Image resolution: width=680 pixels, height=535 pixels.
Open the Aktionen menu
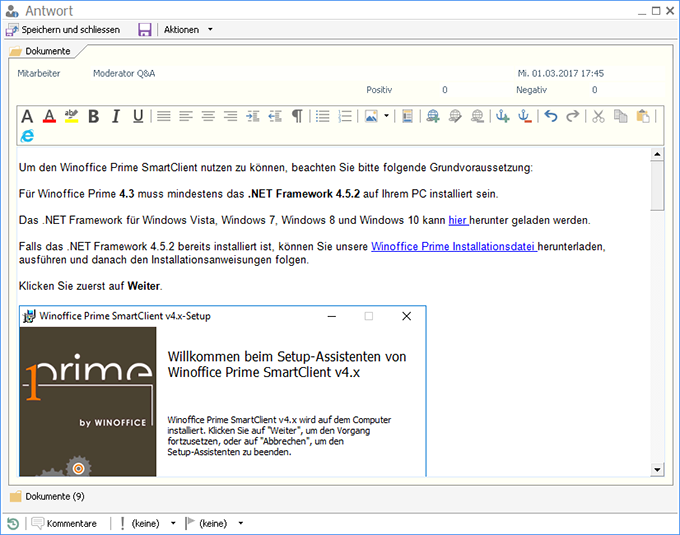pyautogui.click(x=181, y=29)
